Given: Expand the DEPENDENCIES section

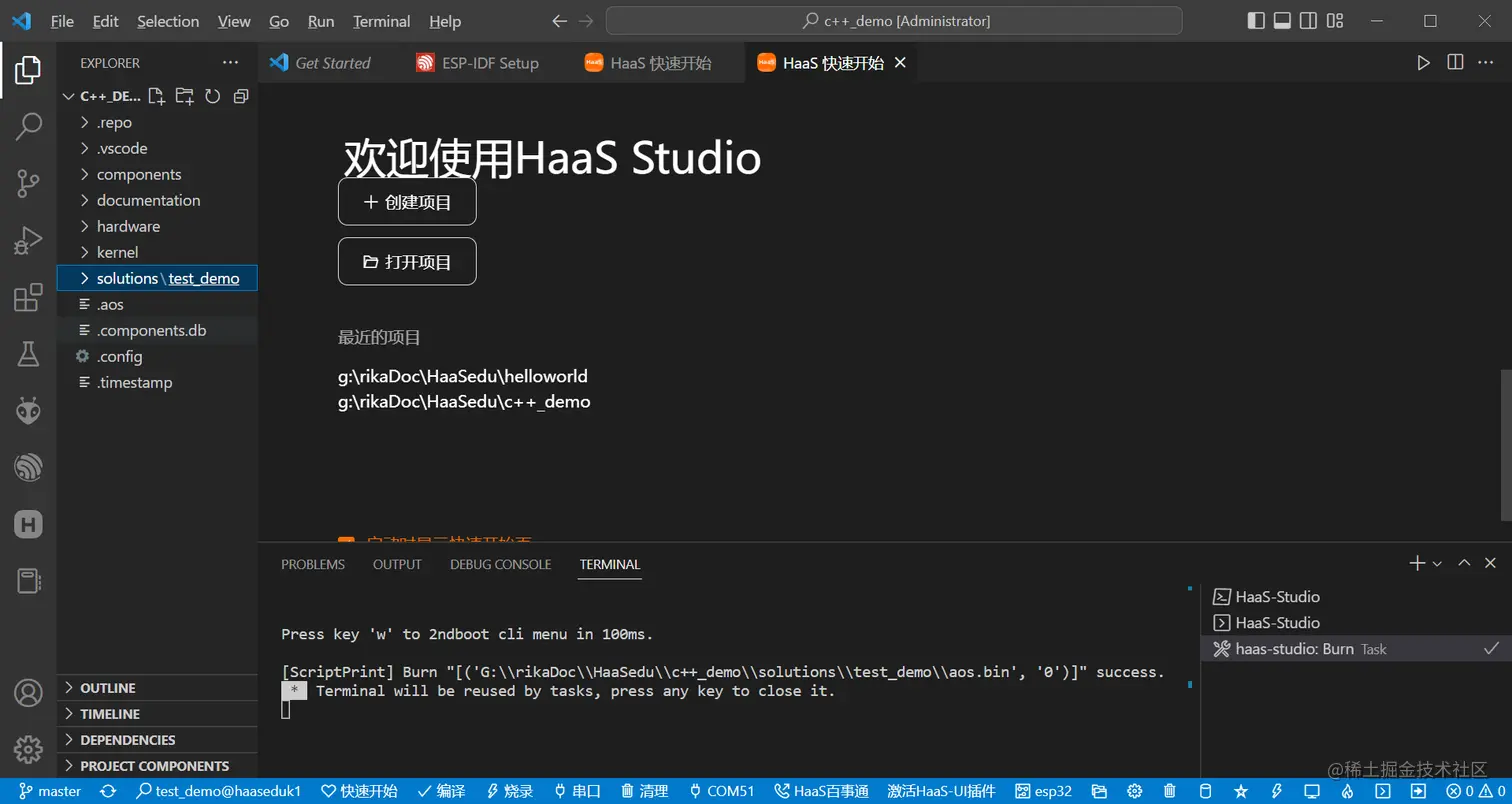Looking at the screenshot, I should tap(157, 740).
